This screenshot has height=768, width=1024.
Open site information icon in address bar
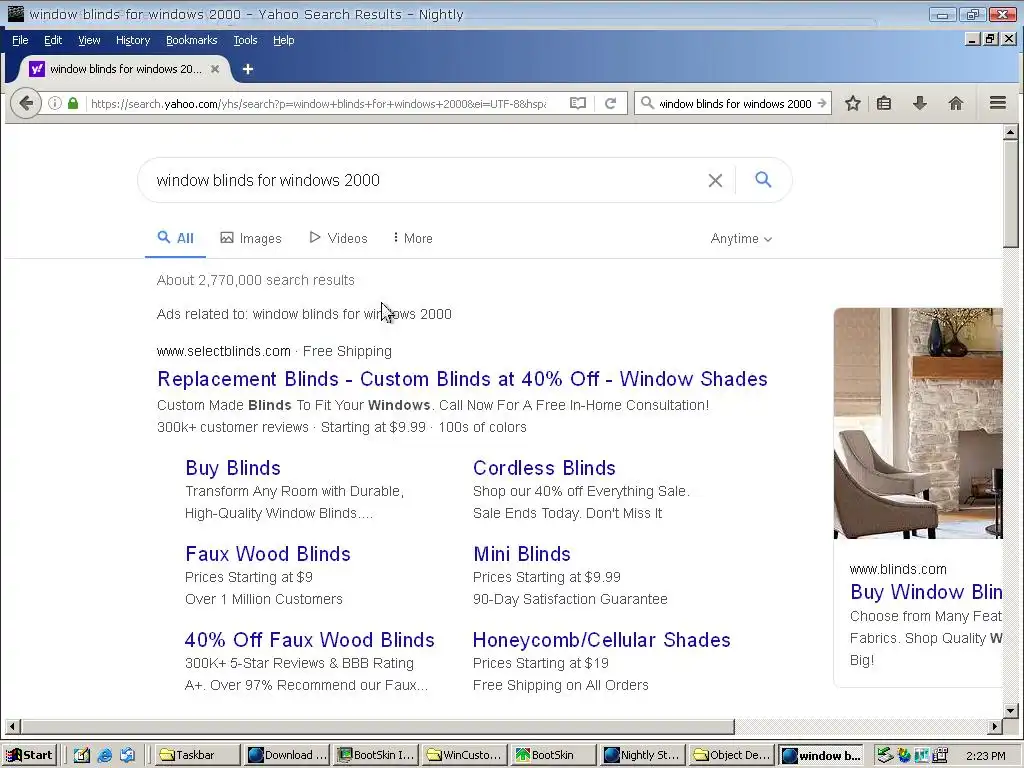[x=55, y=103]
